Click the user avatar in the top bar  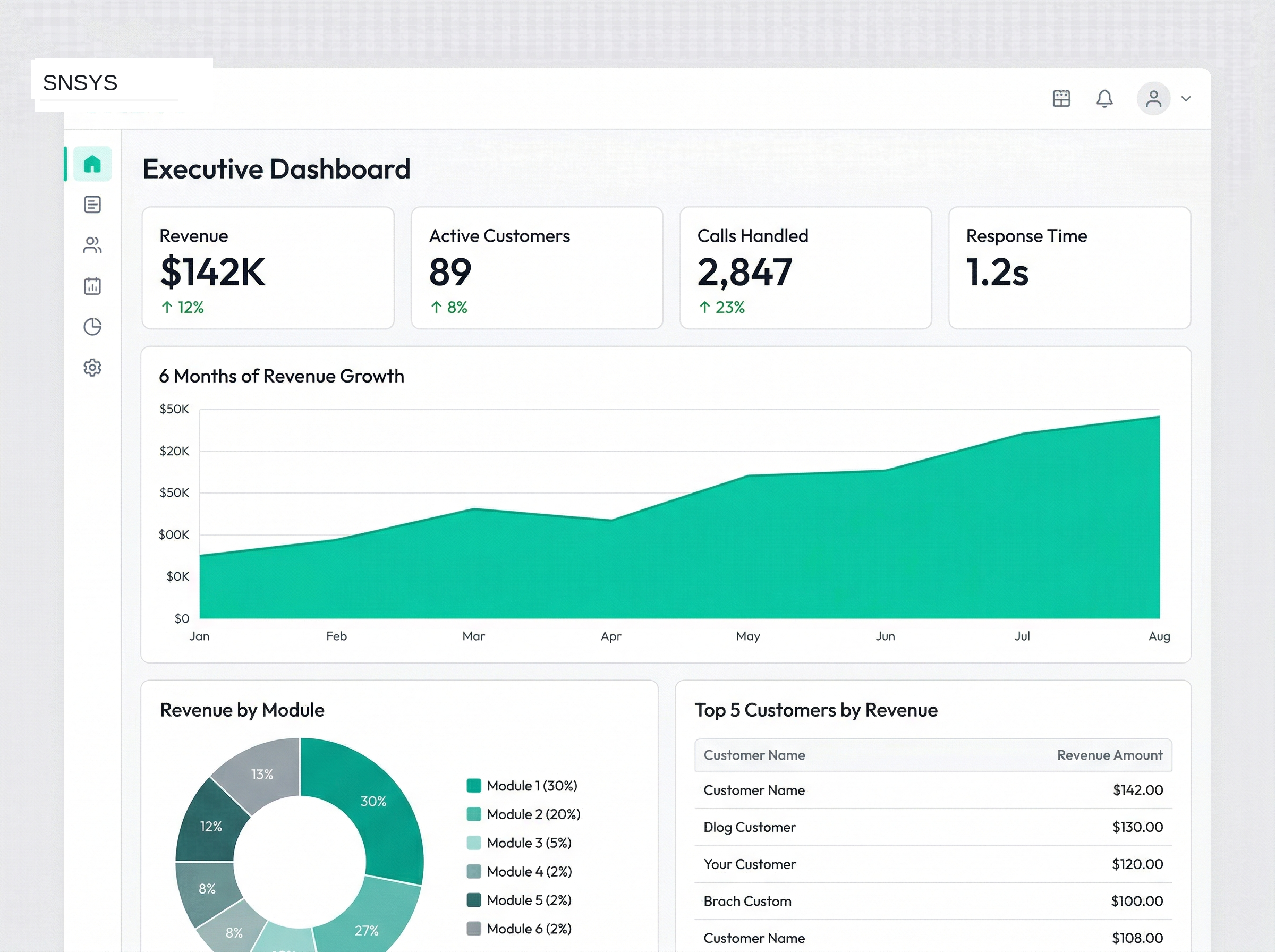point(1153,98)
